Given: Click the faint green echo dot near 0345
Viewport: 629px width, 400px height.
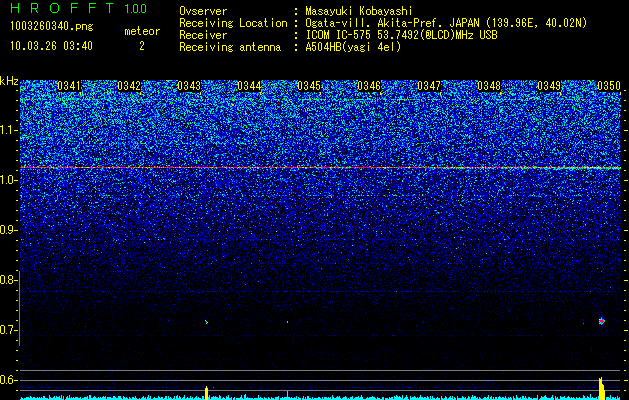Looking at the screenshot, I should click(x=288, y=322).
